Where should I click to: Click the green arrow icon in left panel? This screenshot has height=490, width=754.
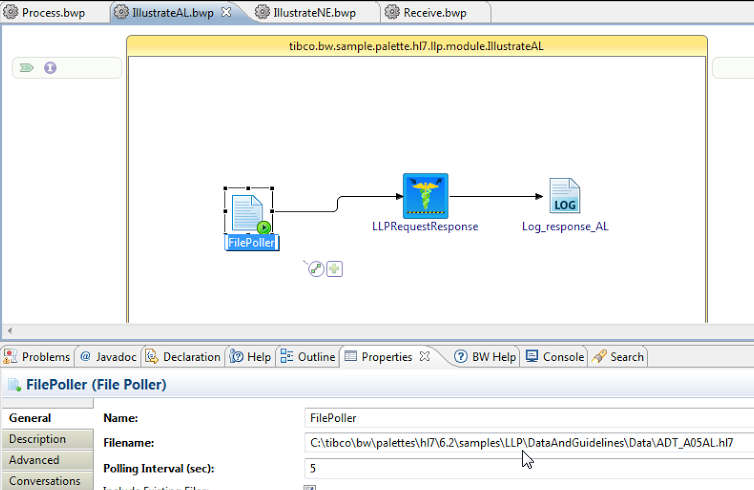[x=26, y=68]
